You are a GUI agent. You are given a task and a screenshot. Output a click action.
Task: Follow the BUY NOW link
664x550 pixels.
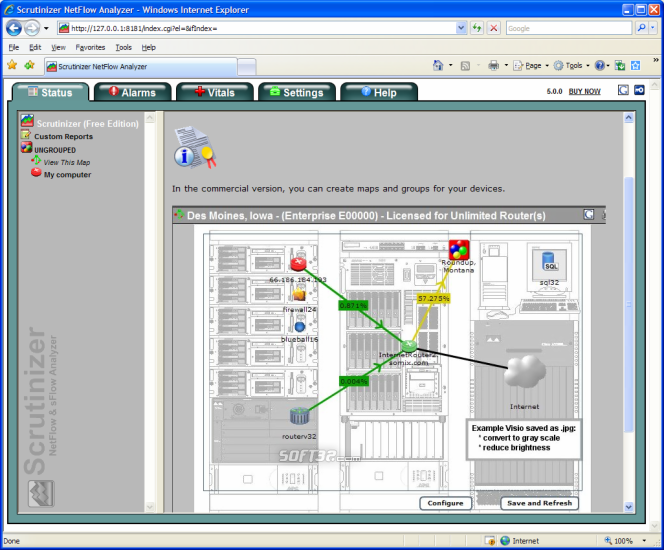[x=584, y=91]
